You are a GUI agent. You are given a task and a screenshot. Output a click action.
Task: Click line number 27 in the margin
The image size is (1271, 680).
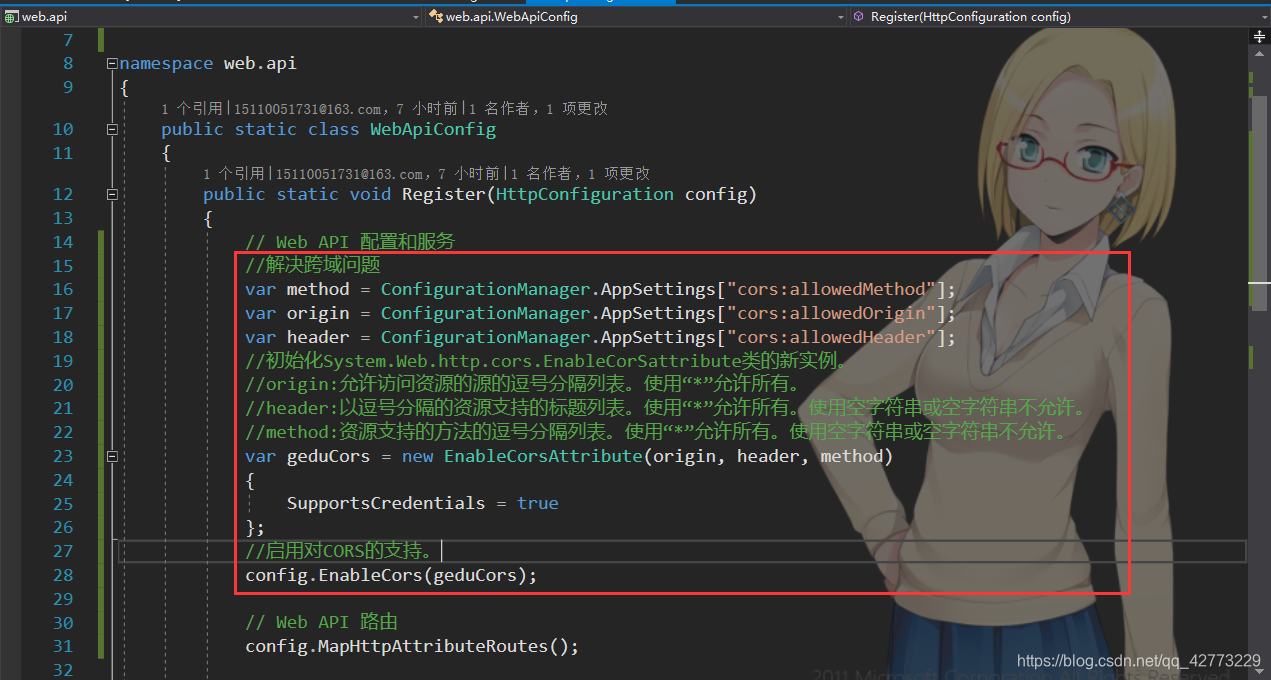point(63,551)
